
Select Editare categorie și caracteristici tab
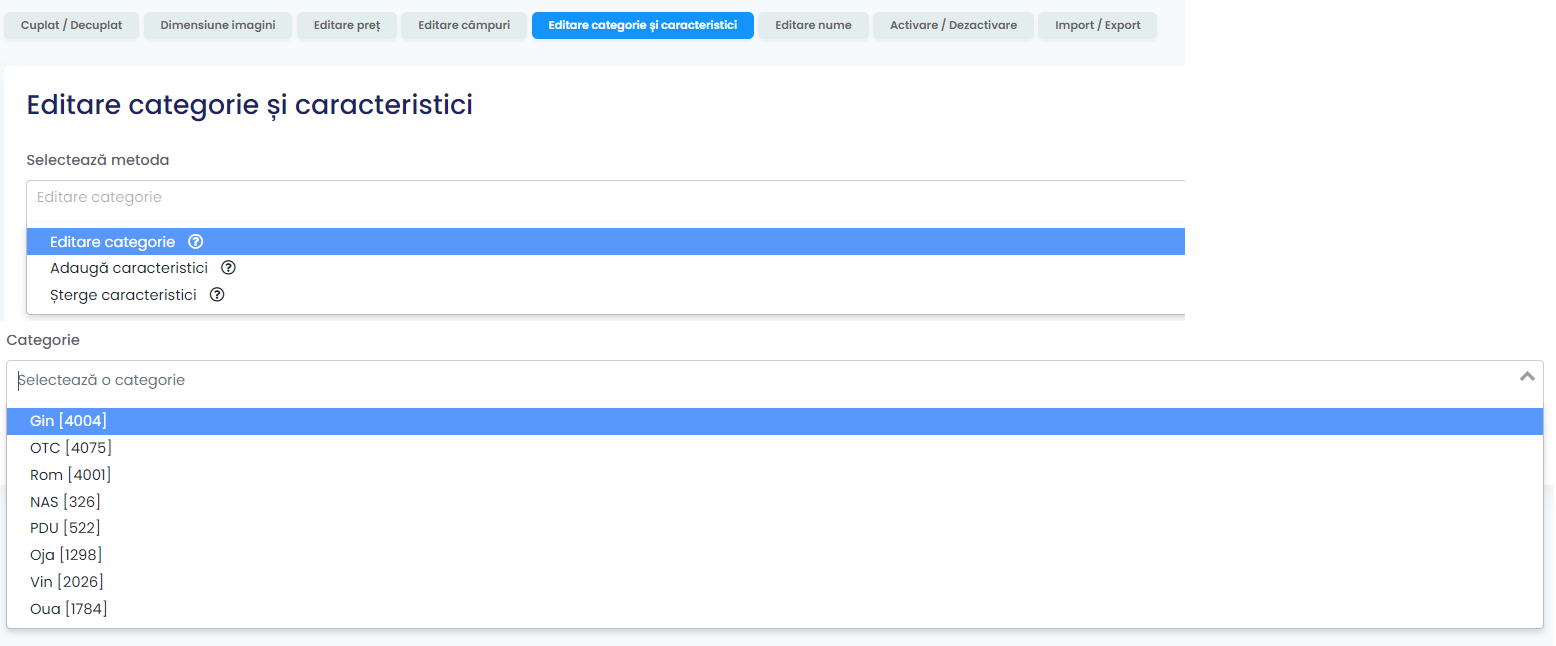point(643,25)
